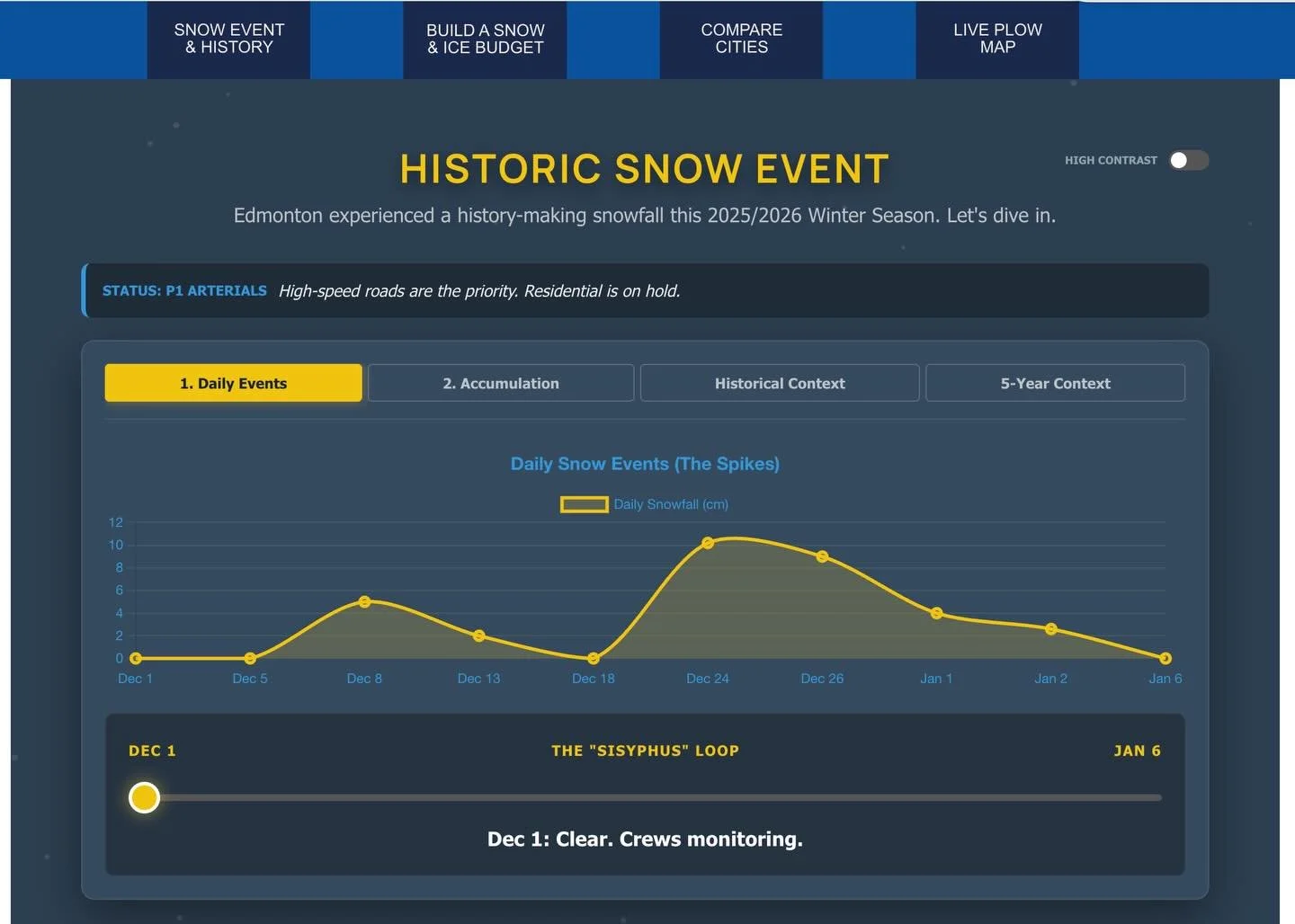Image resolution: width=1295 pixels, height=924 pixels.
Task: Click the Dec 8 data point on chart
Action: (364, 601)
